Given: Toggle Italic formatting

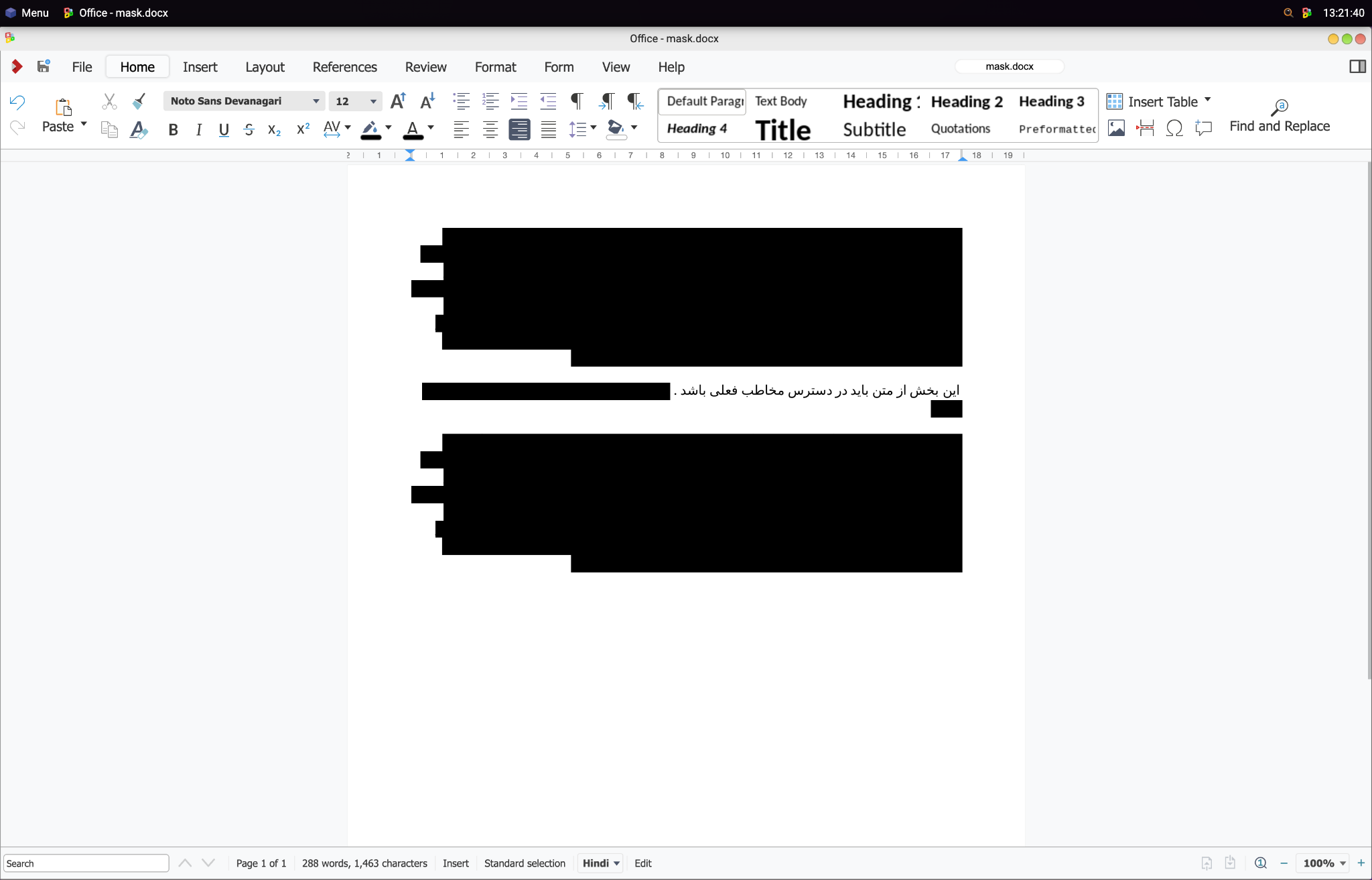Looking at the screenshot, I should 198,130.
